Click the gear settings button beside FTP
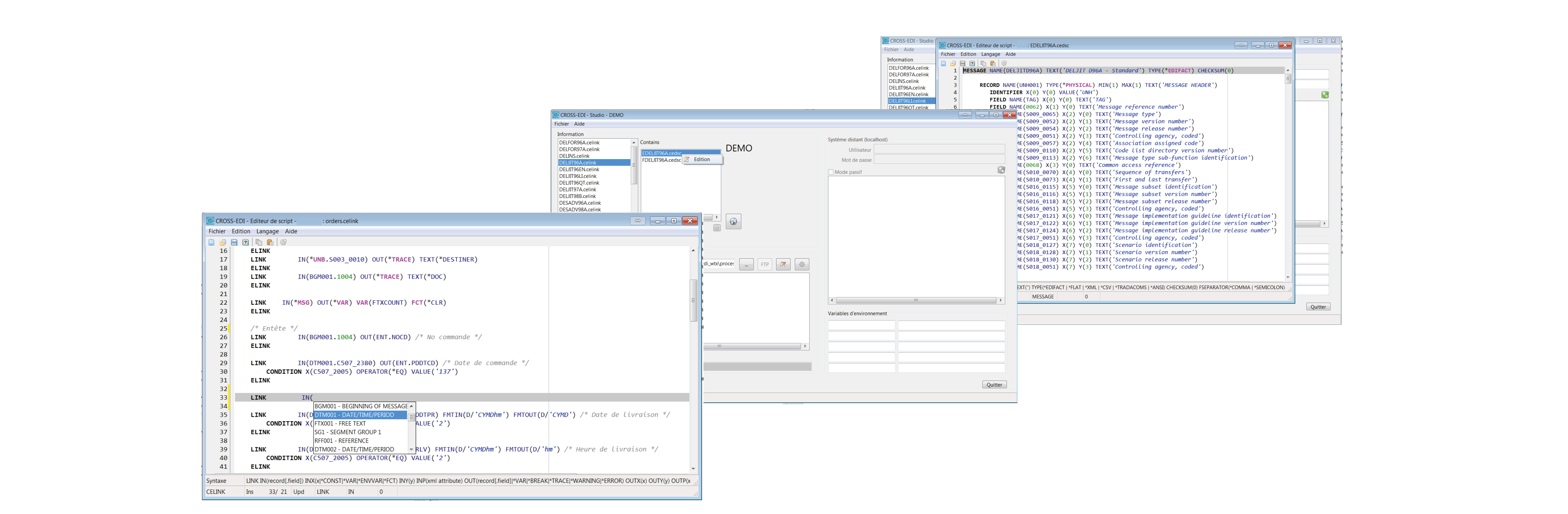This screenshot has height=514, width=1568. [x=802, y=264]
